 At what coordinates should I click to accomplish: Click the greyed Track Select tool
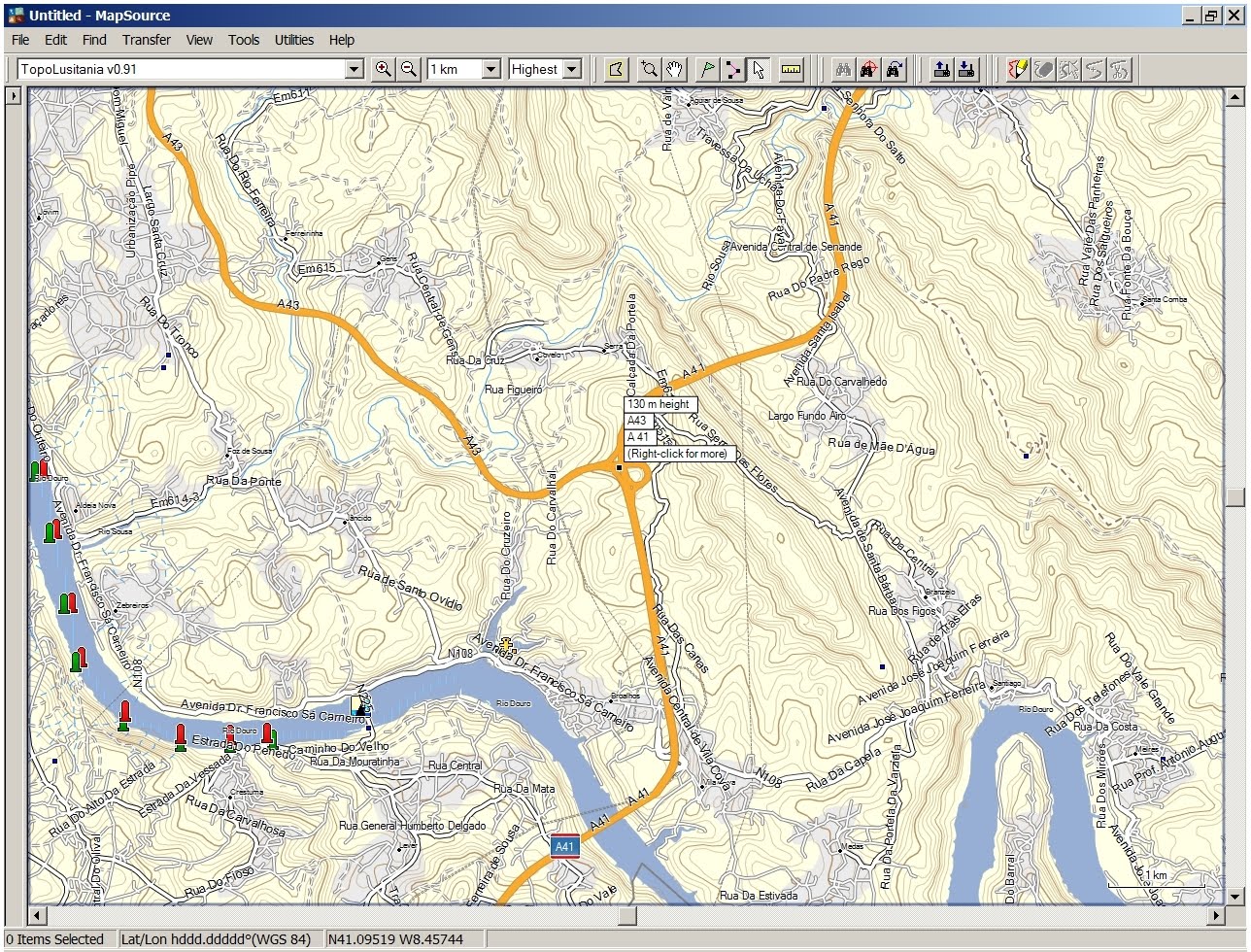tap(1068, 69)
